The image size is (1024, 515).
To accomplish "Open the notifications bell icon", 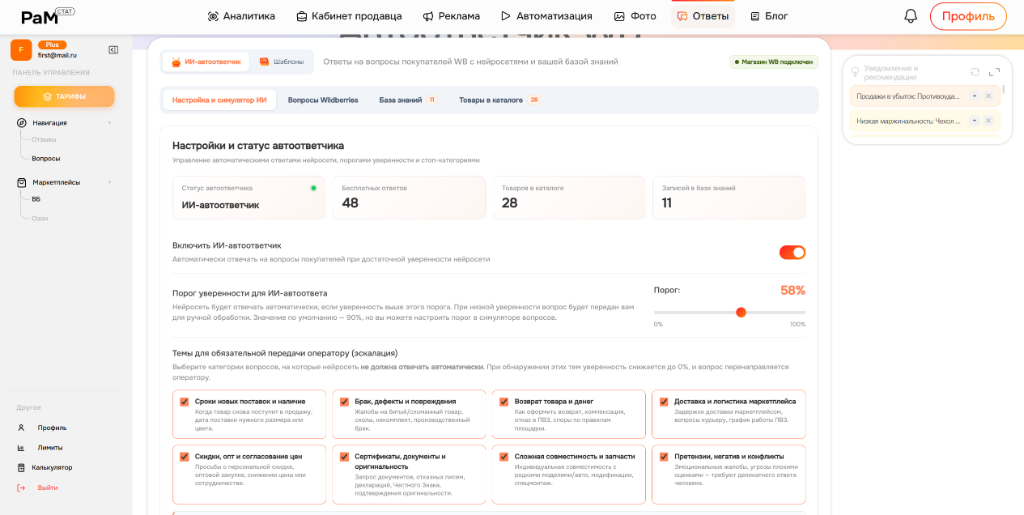I will point(910,16).
